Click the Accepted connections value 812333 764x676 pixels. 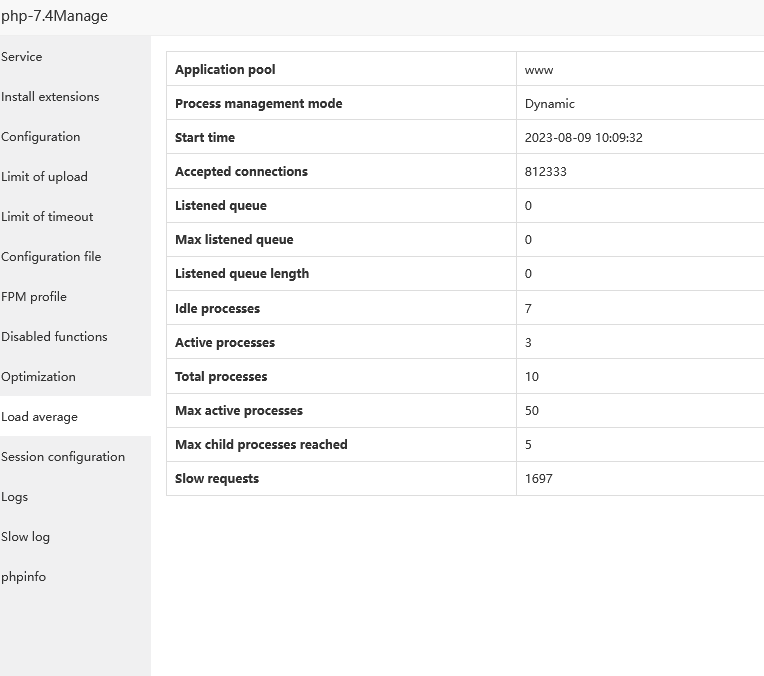(546, 172)
